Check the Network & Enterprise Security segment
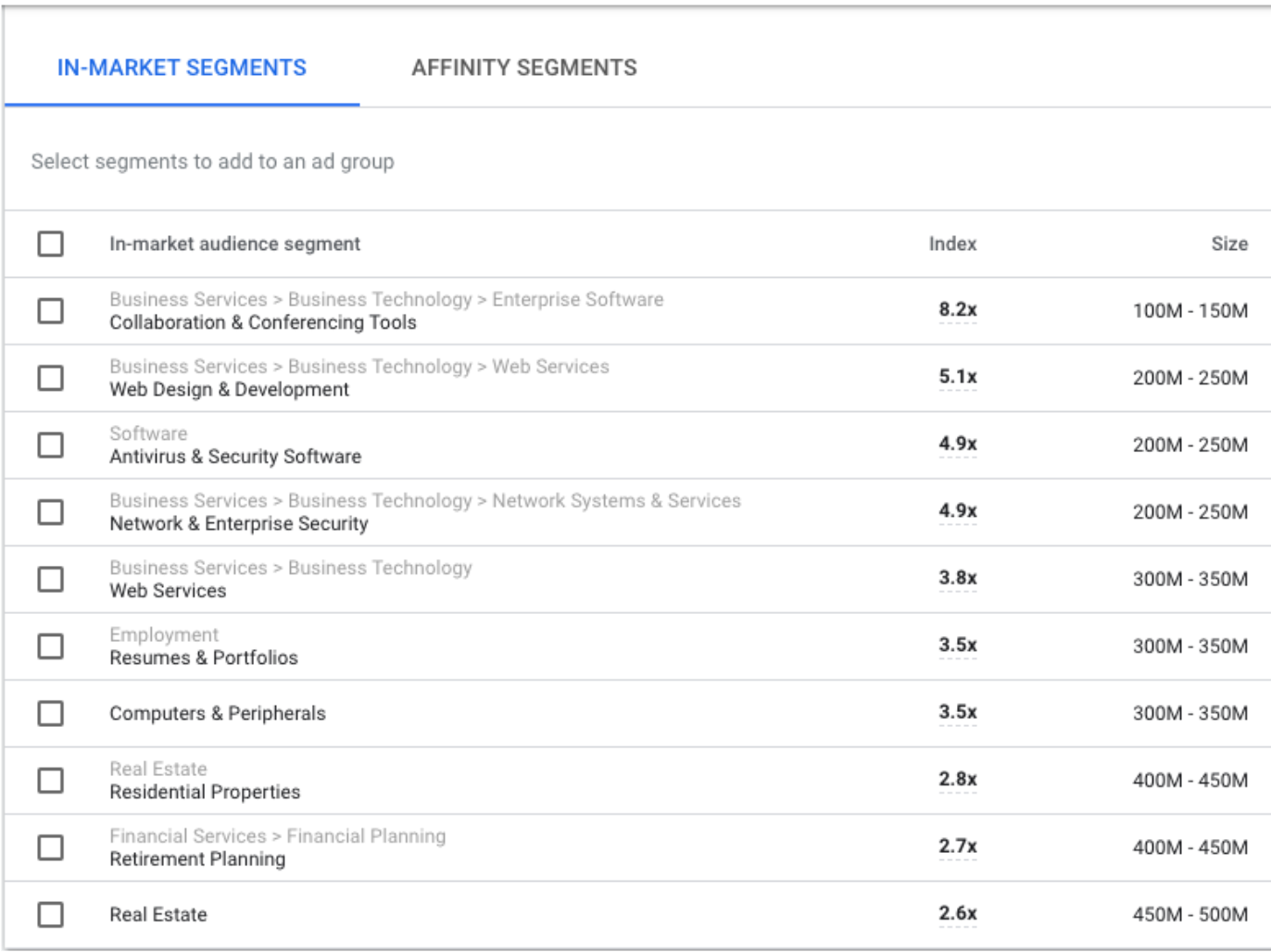Viewport: 1271px width, 952px height. (51, 512)
